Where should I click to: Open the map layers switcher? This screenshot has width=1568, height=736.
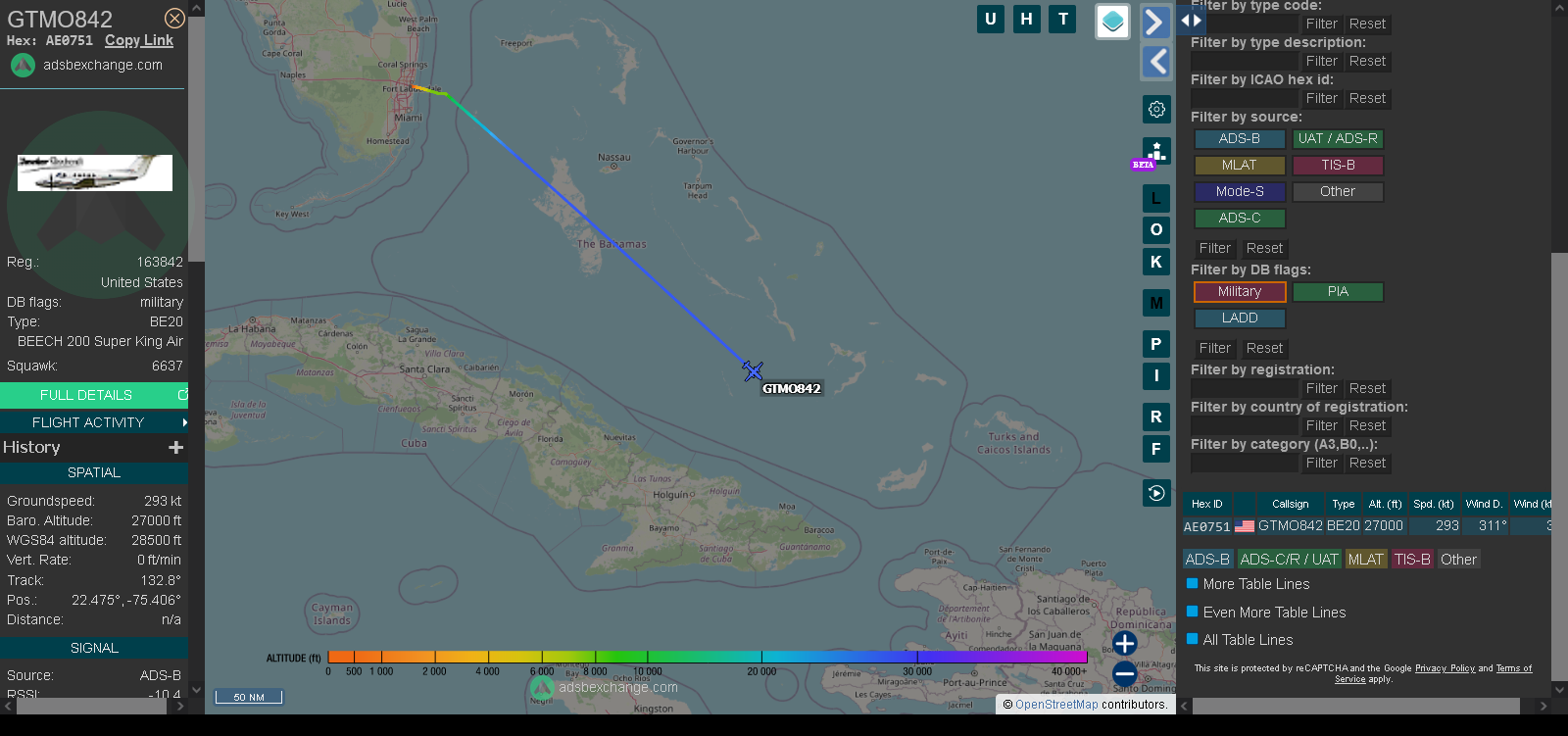pos(1112,22)
